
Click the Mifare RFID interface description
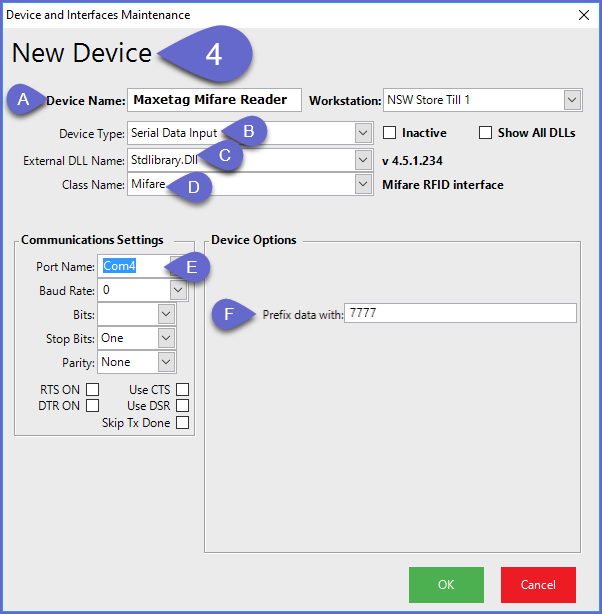click(443, 184)
